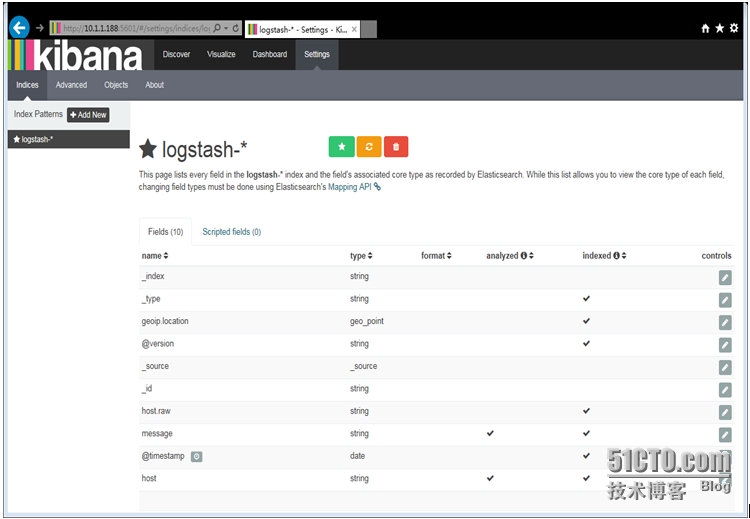This screenshot has height=519, width=750.
Task: Click the analyzed column info icon
Action: tap(523, 256)
